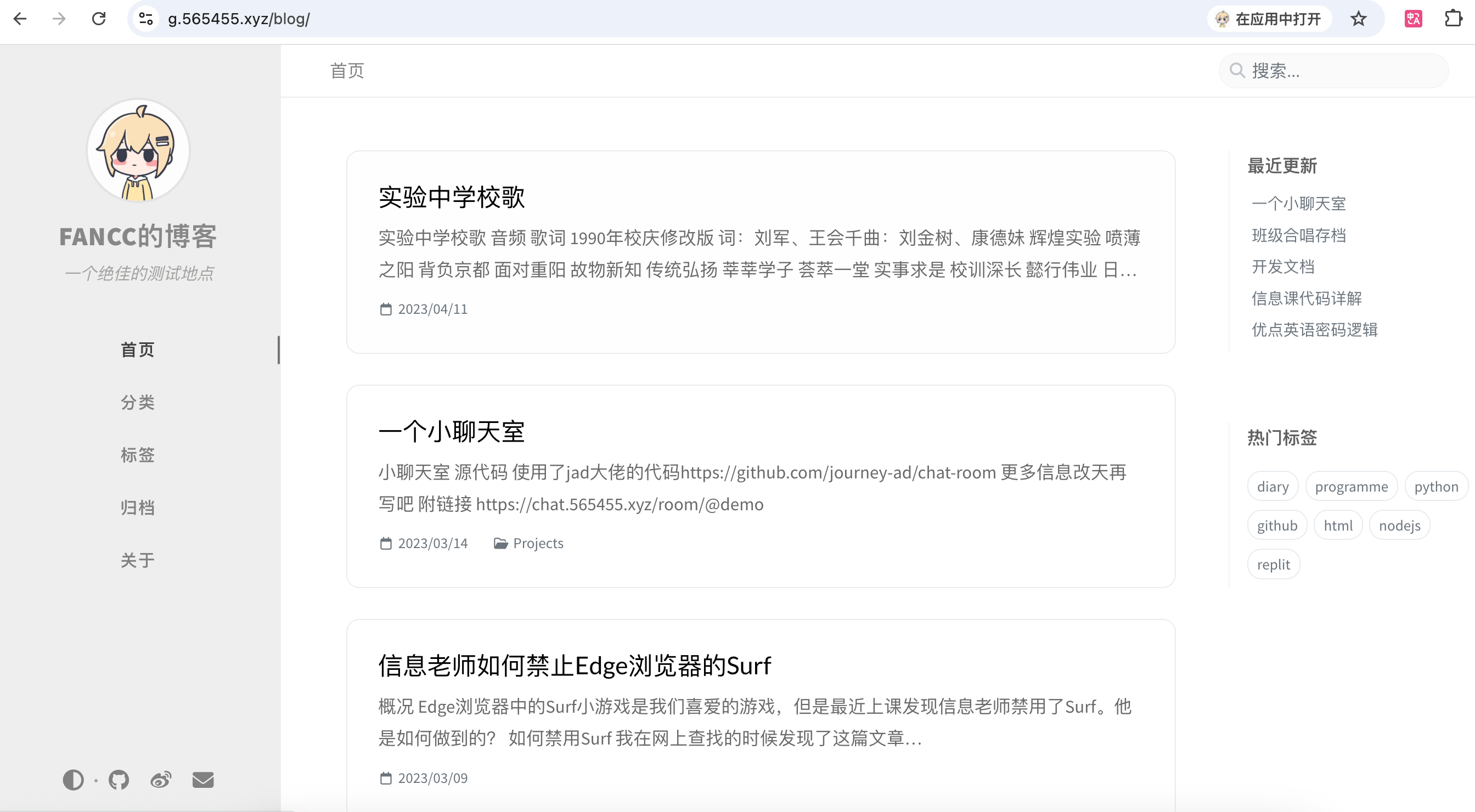Click the date 2023/03/14
Viewport: 1475px width, 812px height.
[433, 543]
